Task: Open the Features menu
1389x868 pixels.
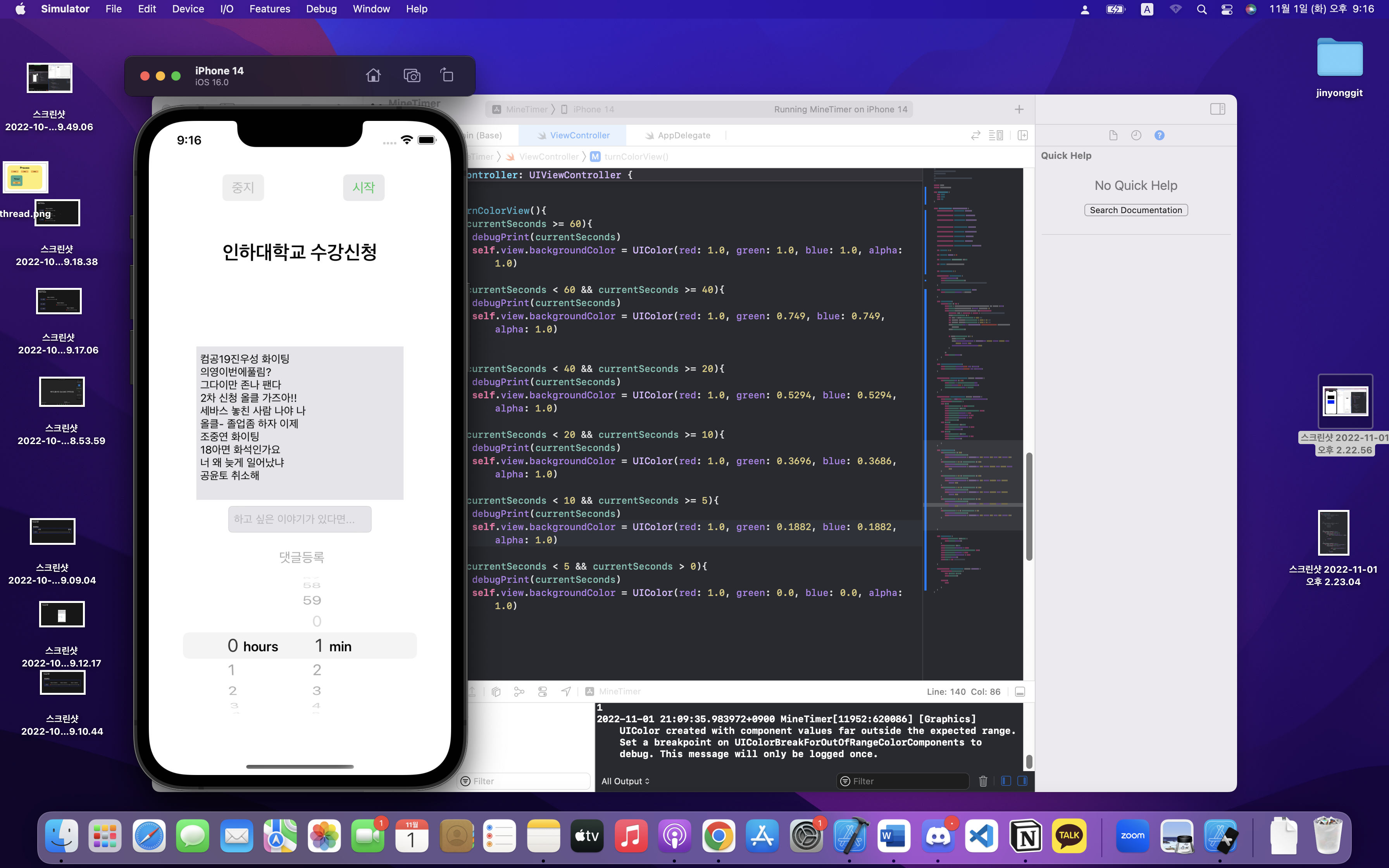Action: 270,9
